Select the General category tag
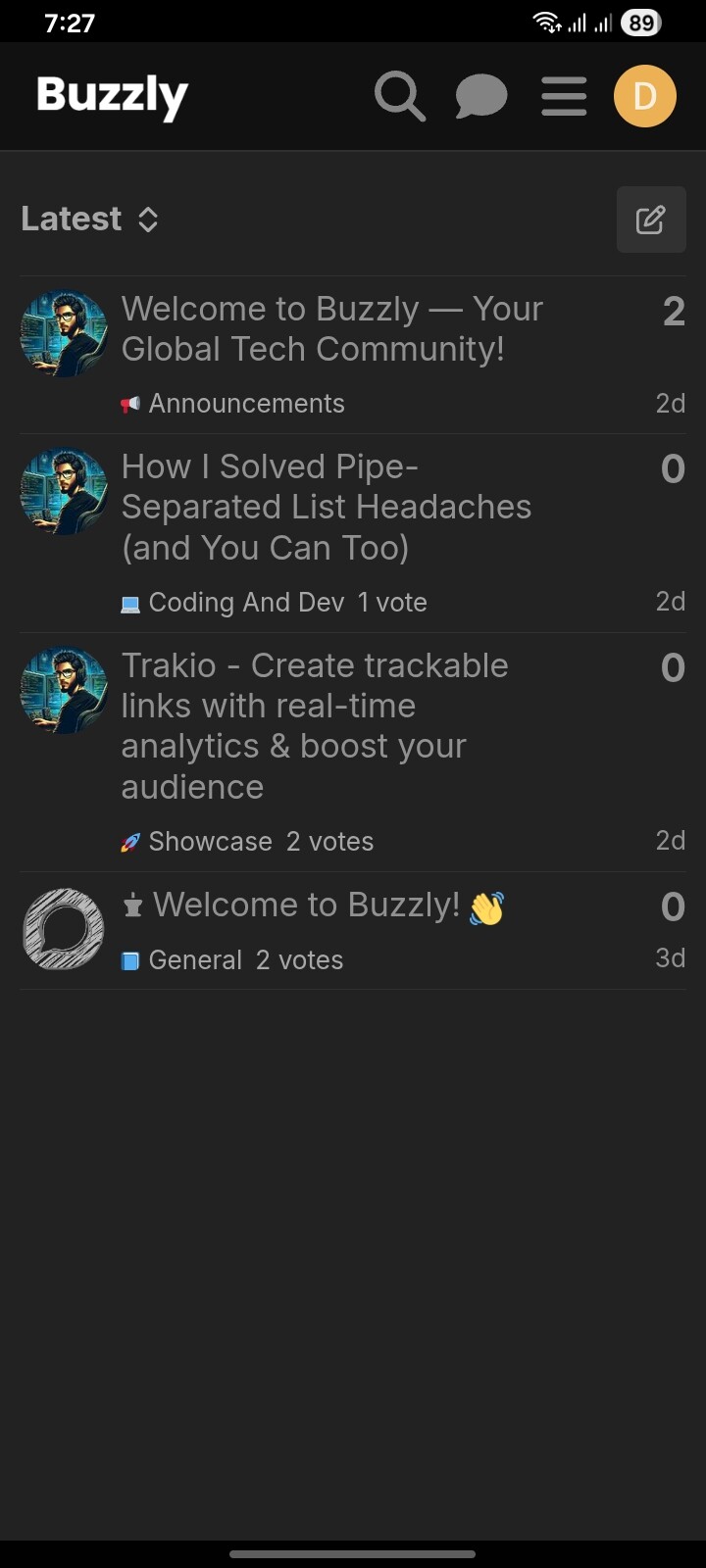 click(194, 960)
